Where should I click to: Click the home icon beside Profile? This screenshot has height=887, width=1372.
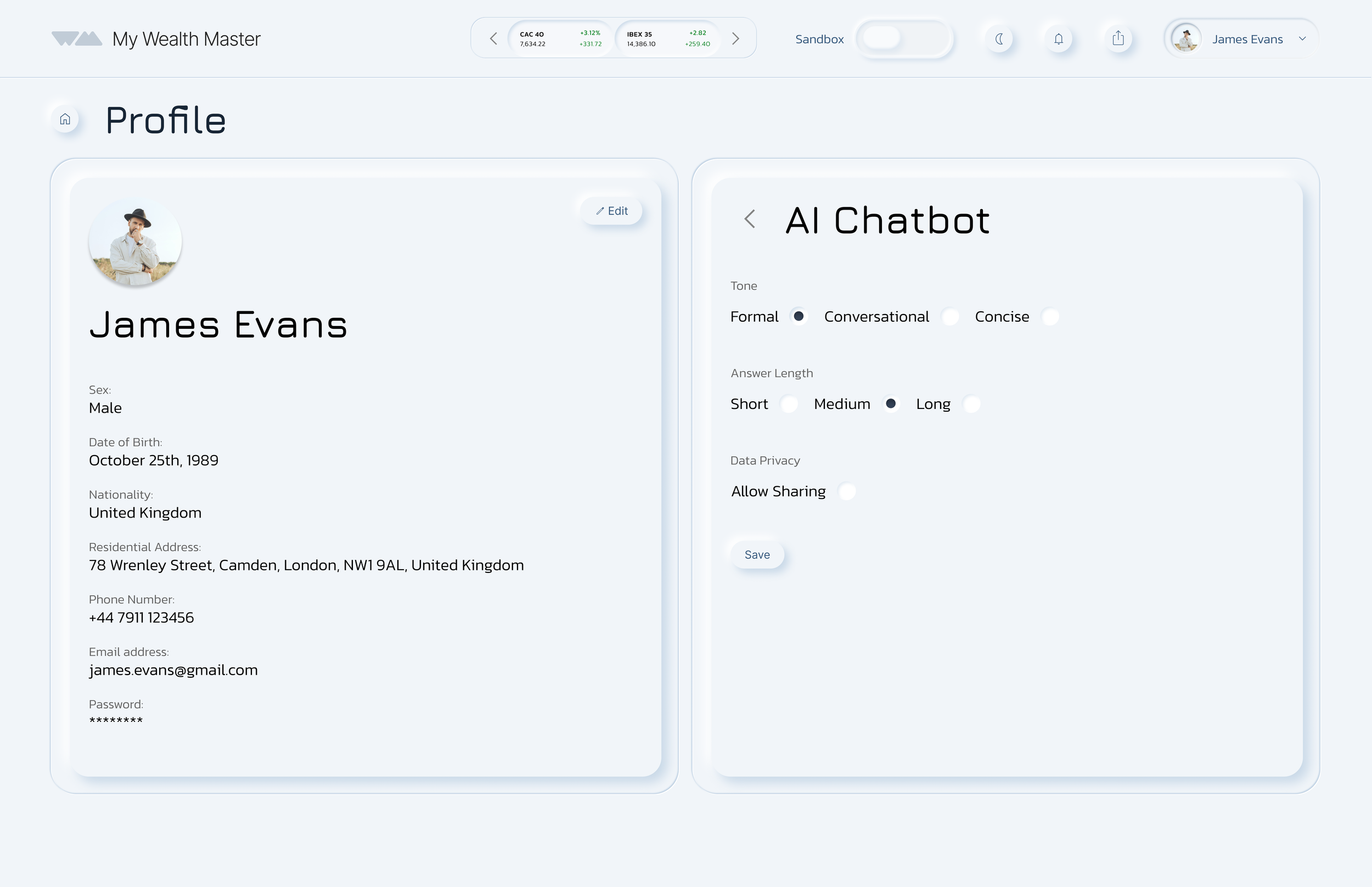pos(65,119)
